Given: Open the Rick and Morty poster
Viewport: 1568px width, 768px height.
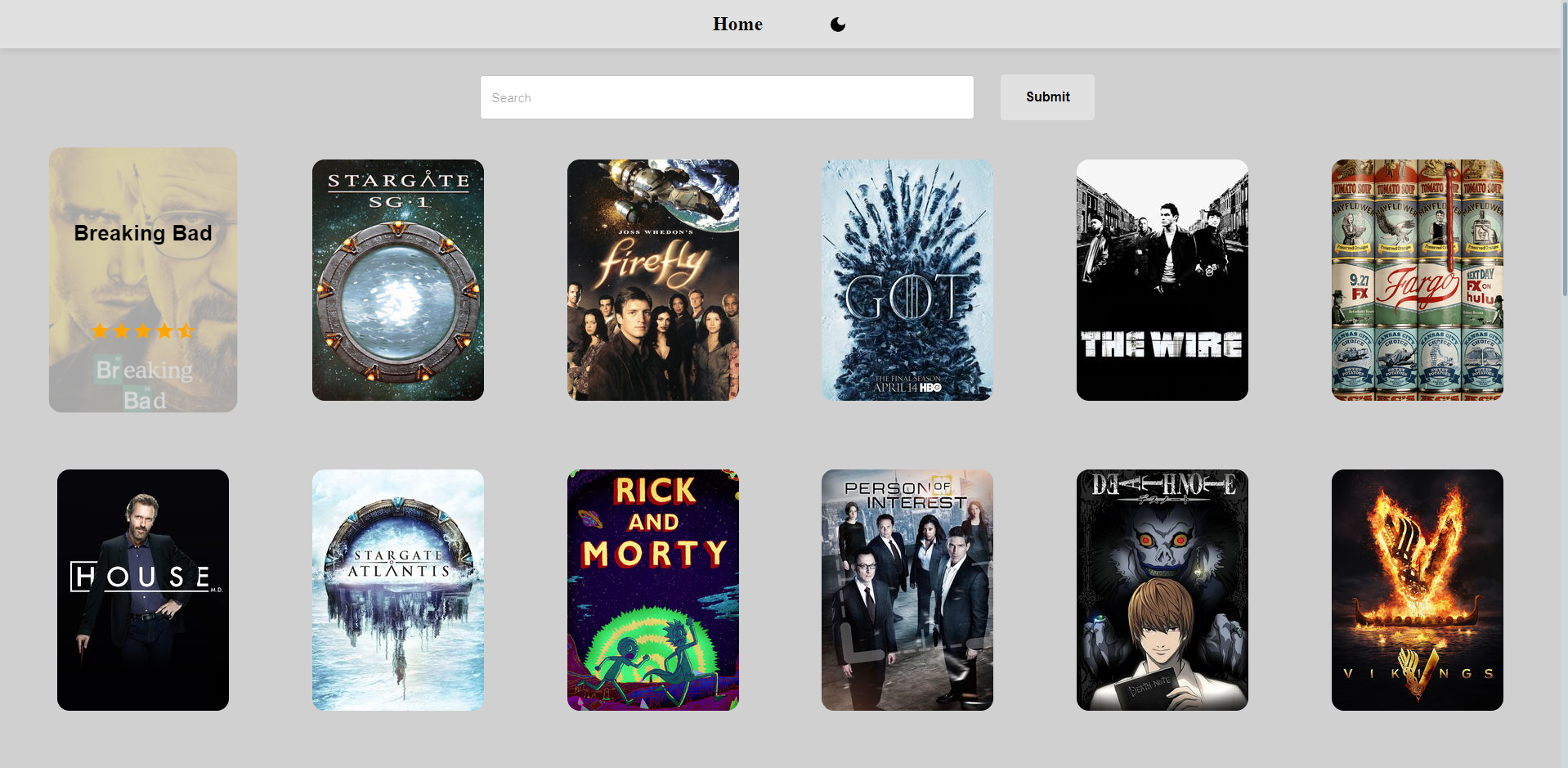Looking at the screenshot, I should click(653, 590).
